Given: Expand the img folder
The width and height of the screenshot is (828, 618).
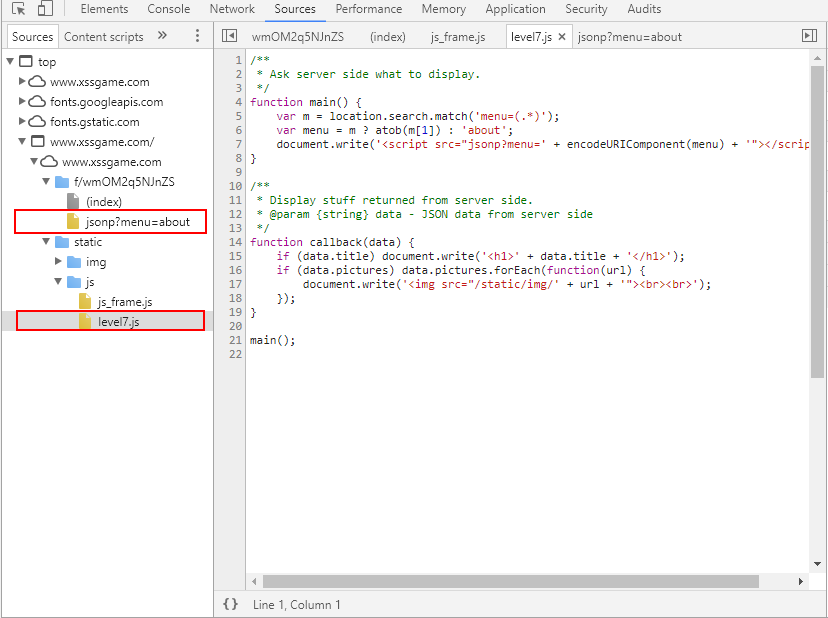Looking at the screenshot, I should 59,262.
